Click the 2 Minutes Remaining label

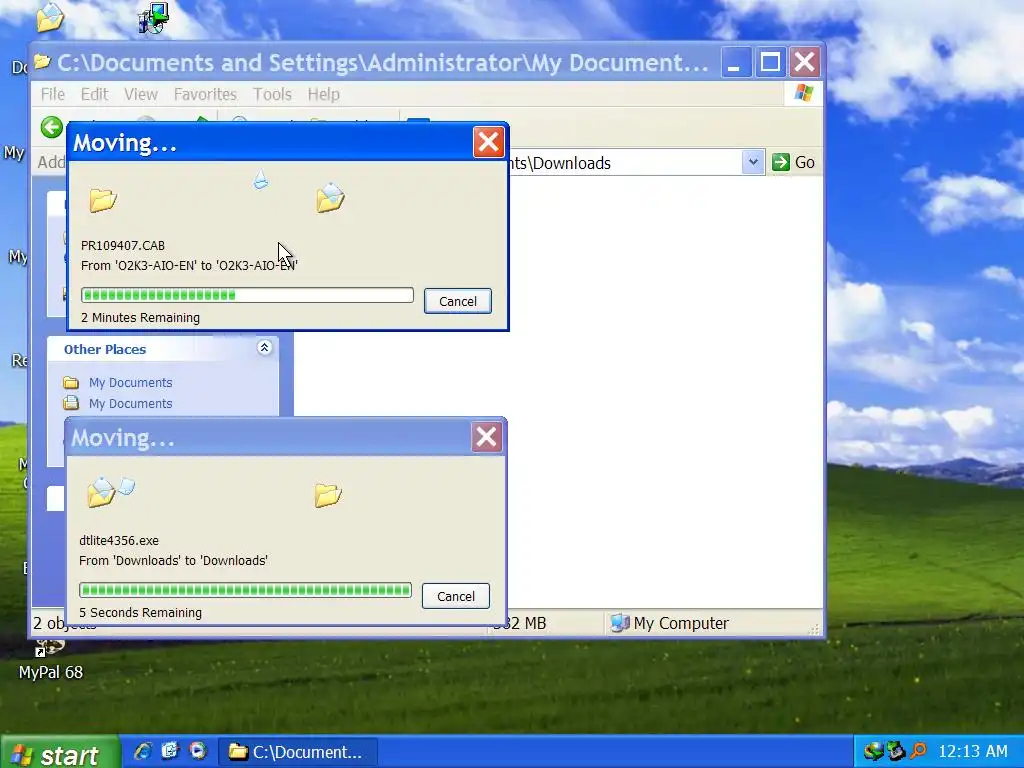(140, 317)
